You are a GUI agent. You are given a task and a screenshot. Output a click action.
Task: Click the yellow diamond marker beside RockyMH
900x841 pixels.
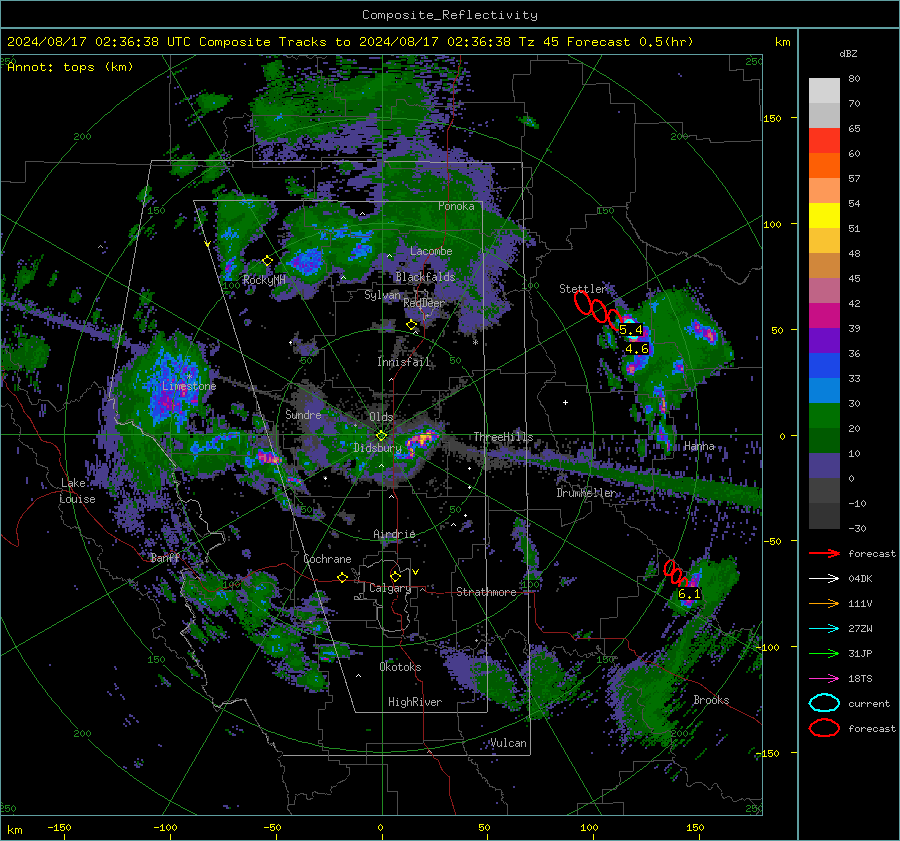tap(267, 261)
